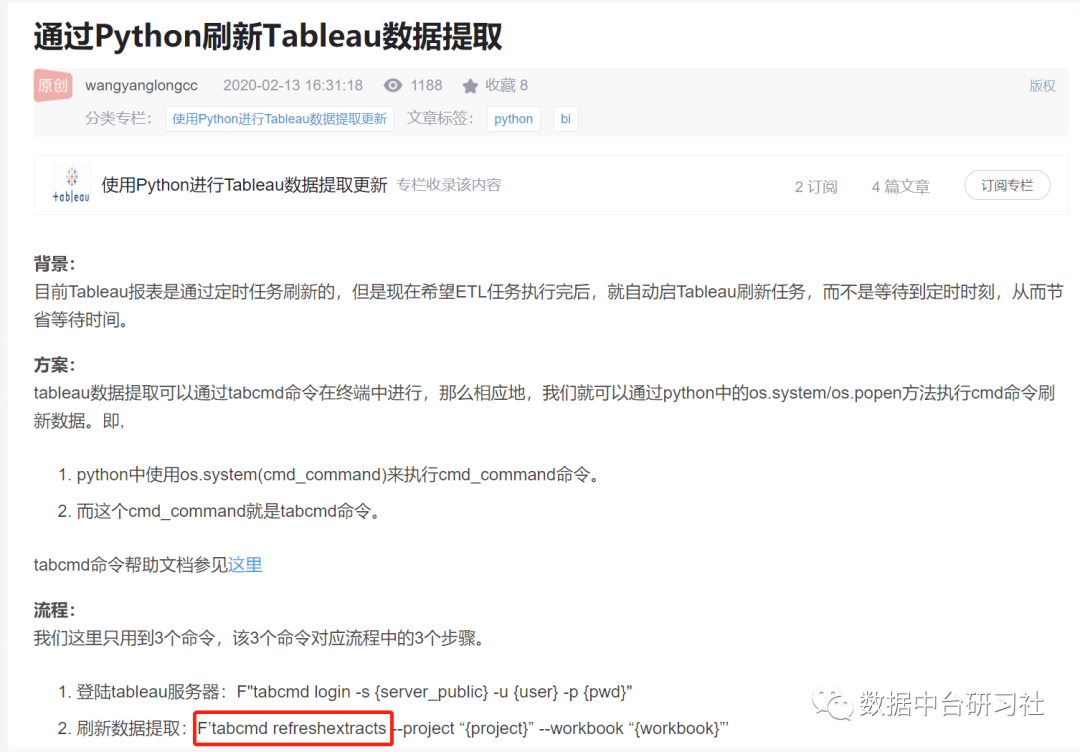Click the eye view count icon
Screen dimensions: 1080x752
393,85
